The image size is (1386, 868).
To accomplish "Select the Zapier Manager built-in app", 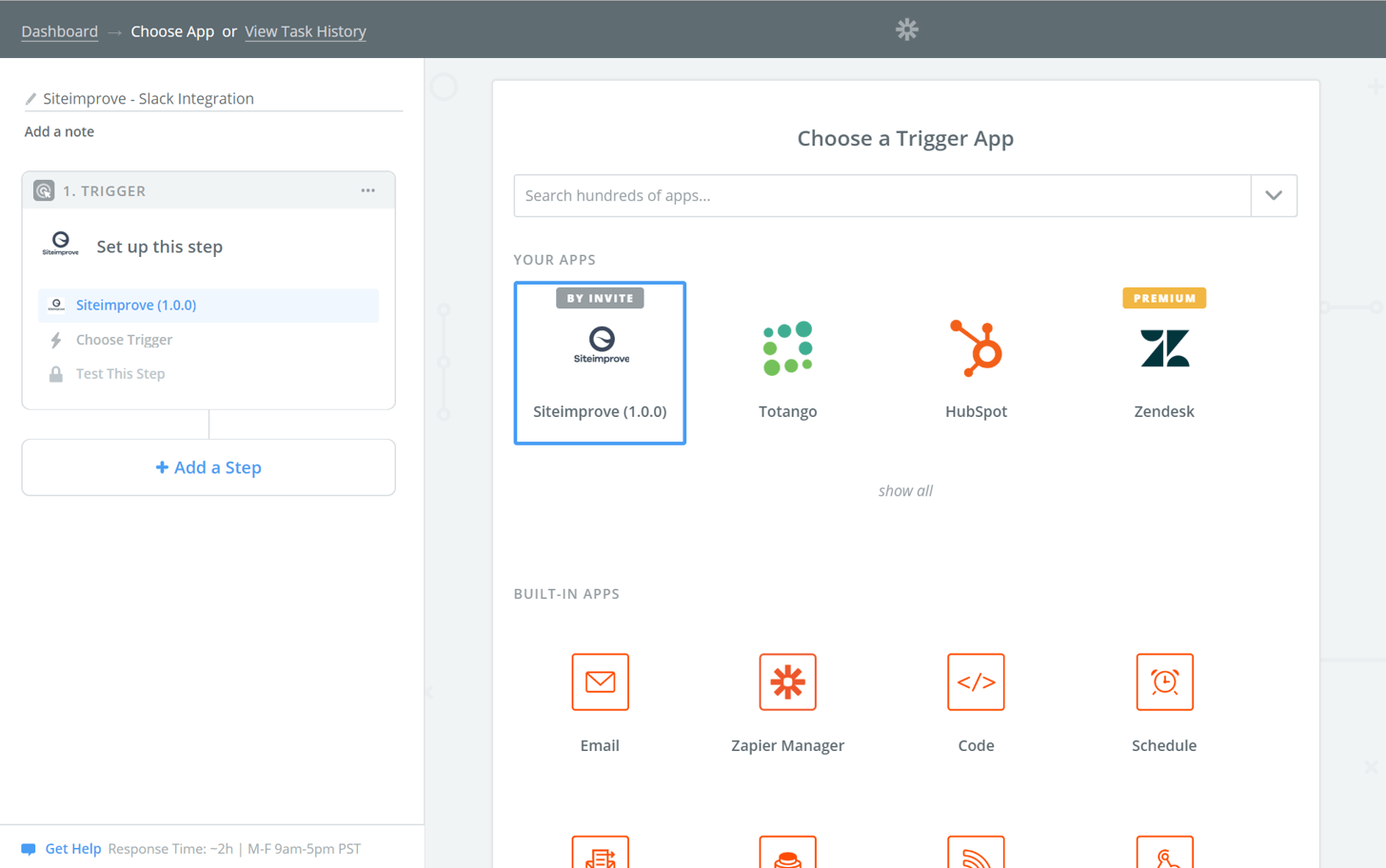I will click(x=787, y=682).
